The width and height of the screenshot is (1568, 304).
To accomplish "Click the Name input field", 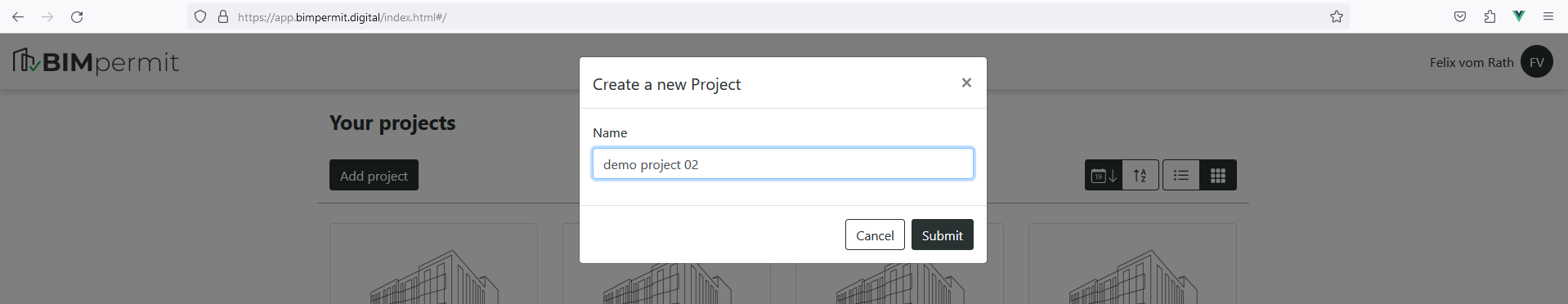I will click(783, 163).
